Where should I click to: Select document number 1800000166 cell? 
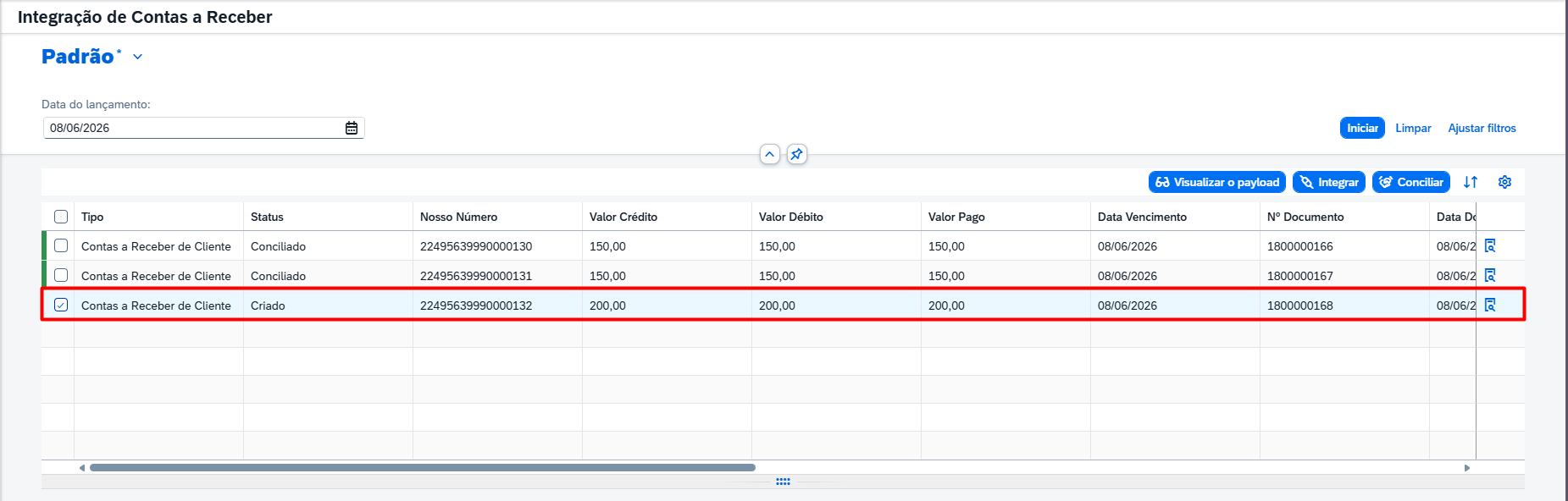1344,246
